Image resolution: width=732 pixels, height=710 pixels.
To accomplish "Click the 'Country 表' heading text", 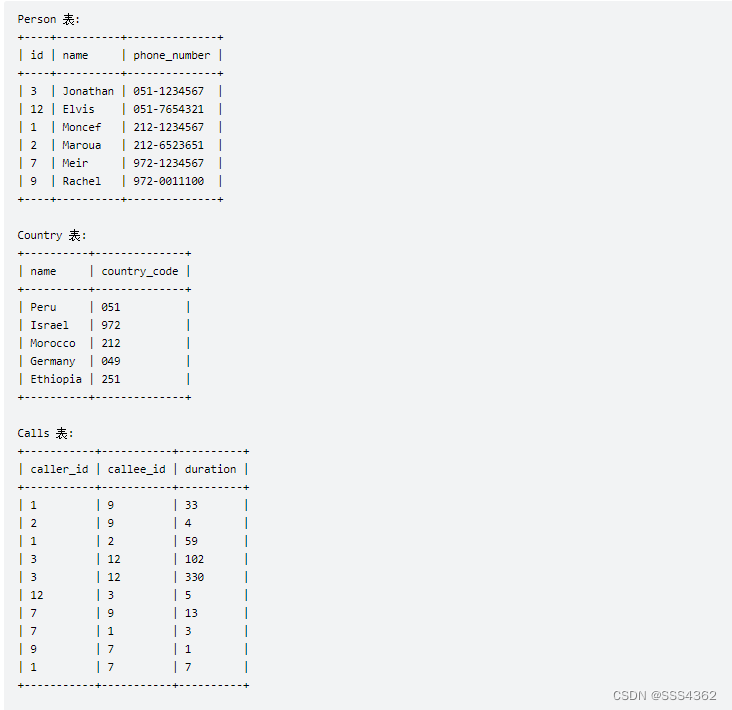I will pyautogui.click(x=52, y=235).
